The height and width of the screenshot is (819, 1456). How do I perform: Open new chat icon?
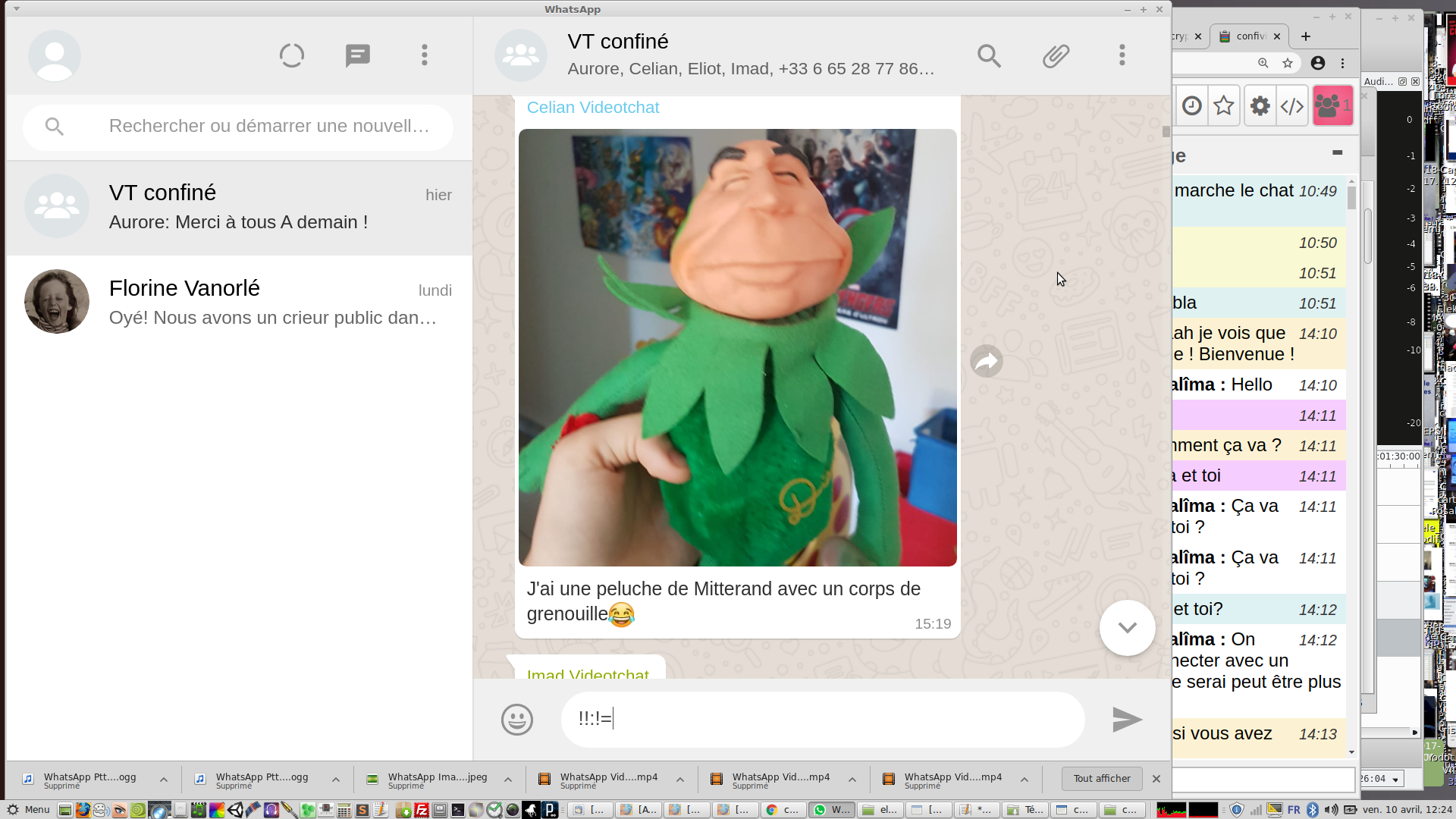click(357, 55)
